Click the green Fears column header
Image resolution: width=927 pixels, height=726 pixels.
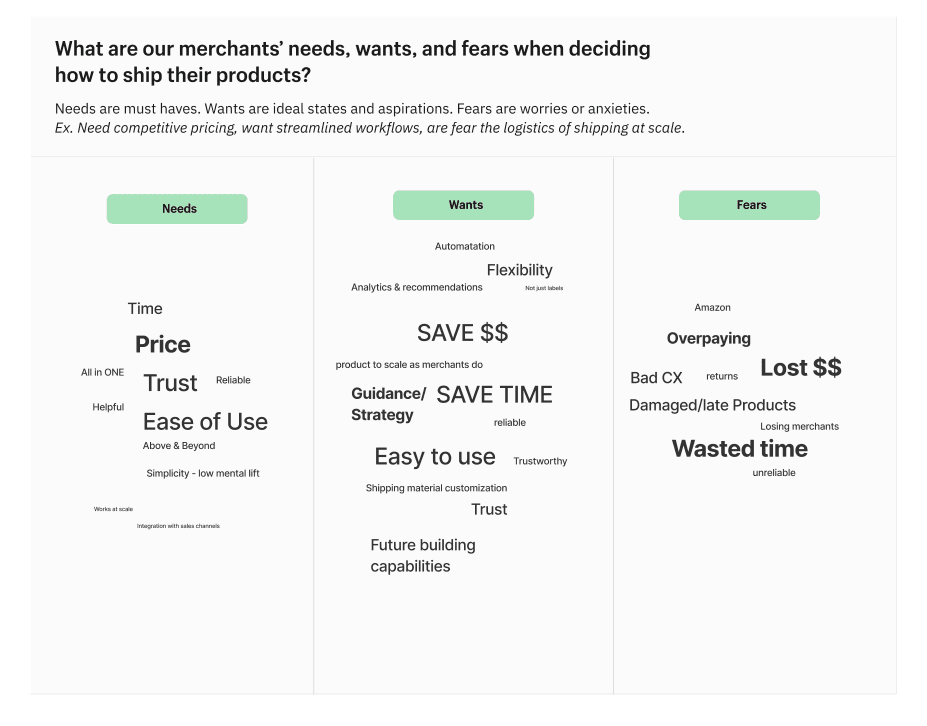point(749,205)
